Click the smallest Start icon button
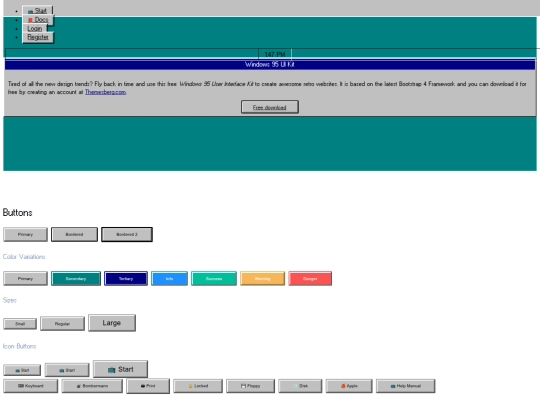 (22, 370)
